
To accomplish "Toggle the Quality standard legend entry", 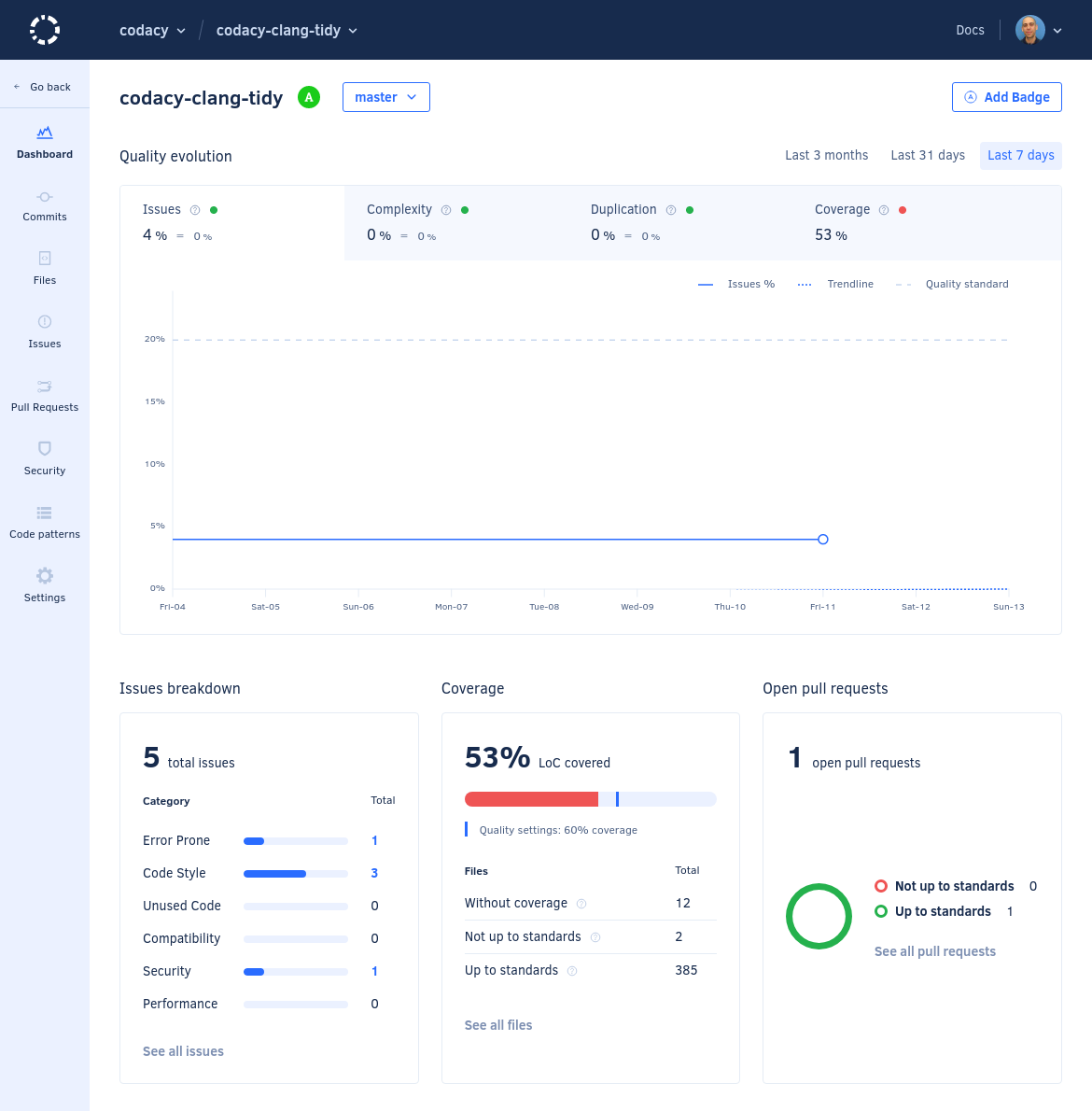I will coord(953,284).
